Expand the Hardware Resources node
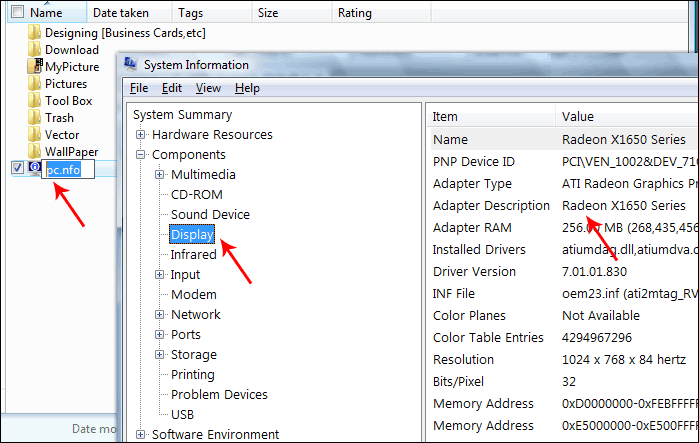 click(141, 135)
